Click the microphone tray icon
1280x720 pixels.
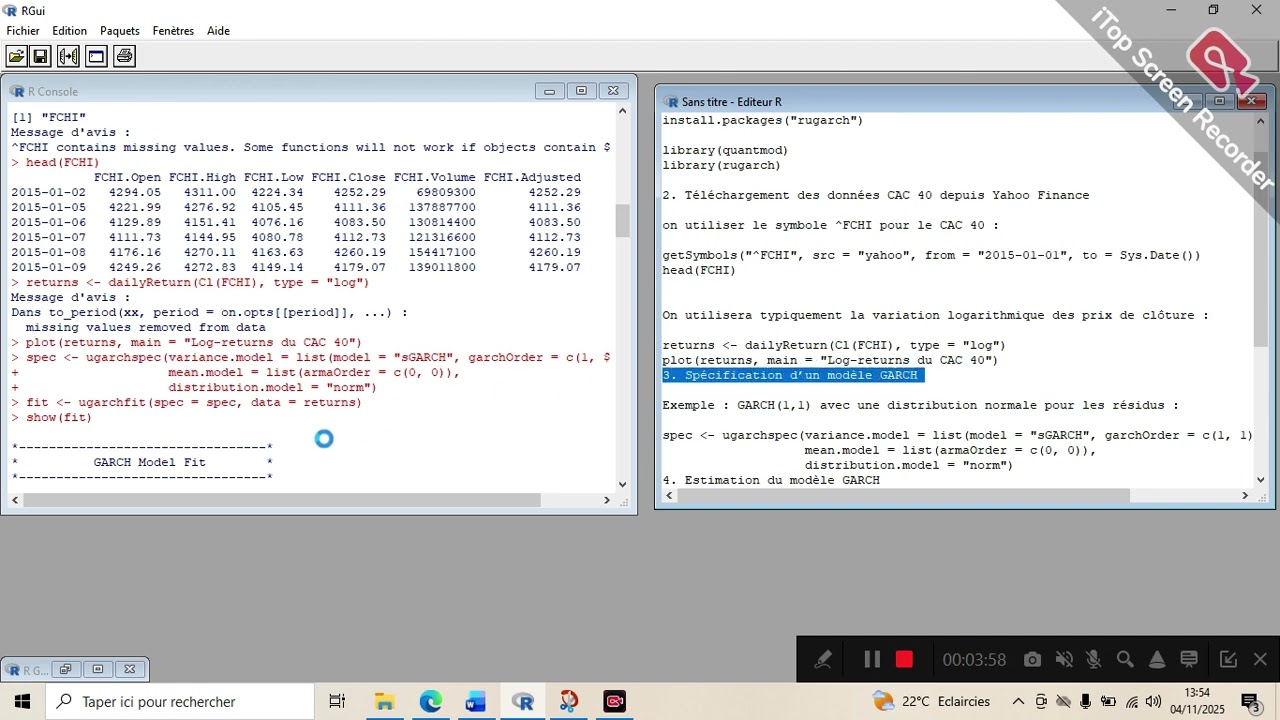[x=1086, y=702]
